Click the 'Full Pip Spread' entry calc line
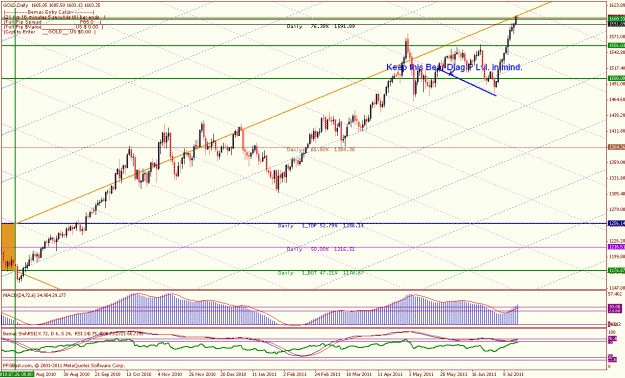 [x=53, y=23]
